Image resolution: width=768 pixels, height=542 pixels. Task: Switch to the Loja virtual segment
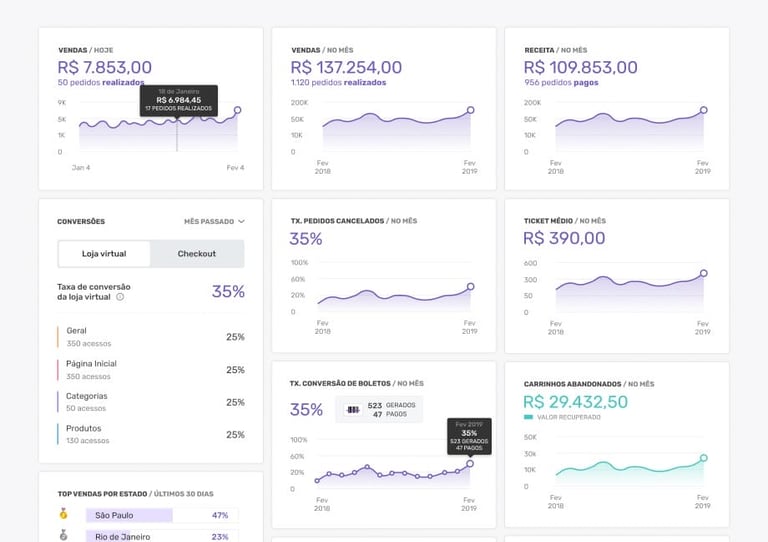tap(104, 254)
